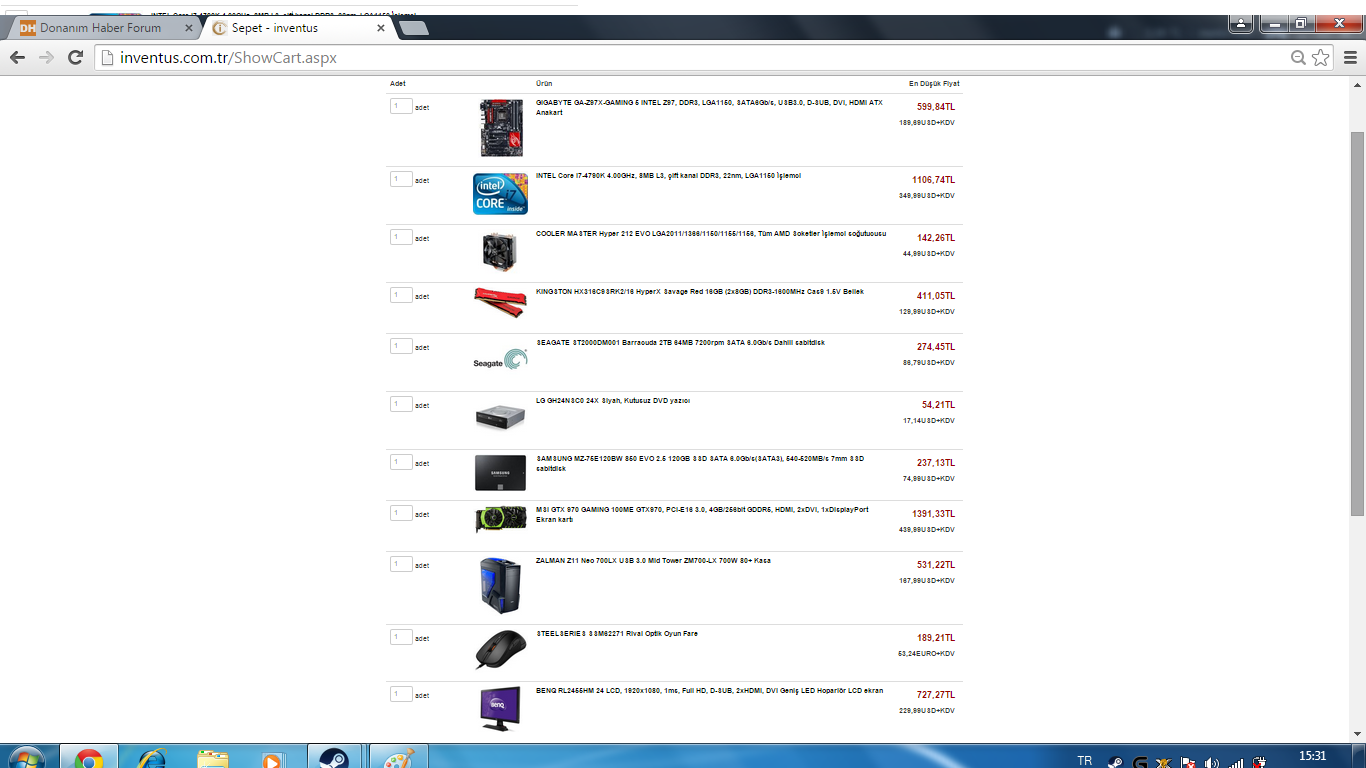The width and height of the screenshot is (1366, 768).
Task: Click scrollbar down arrow at bottom
Action: click(x=1357, y=736)
